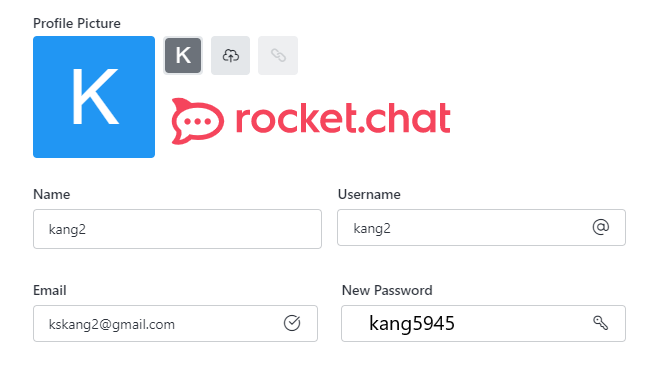Viewport: 663px width, 369px height.
Task: Click the chain link avatar URL icon
Action: click(278, 55)
